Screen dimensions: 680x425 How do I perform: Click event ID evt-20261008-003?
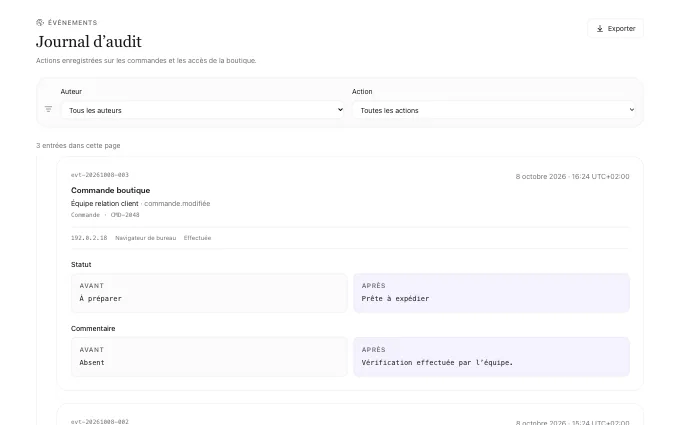(x=100, y=175)
